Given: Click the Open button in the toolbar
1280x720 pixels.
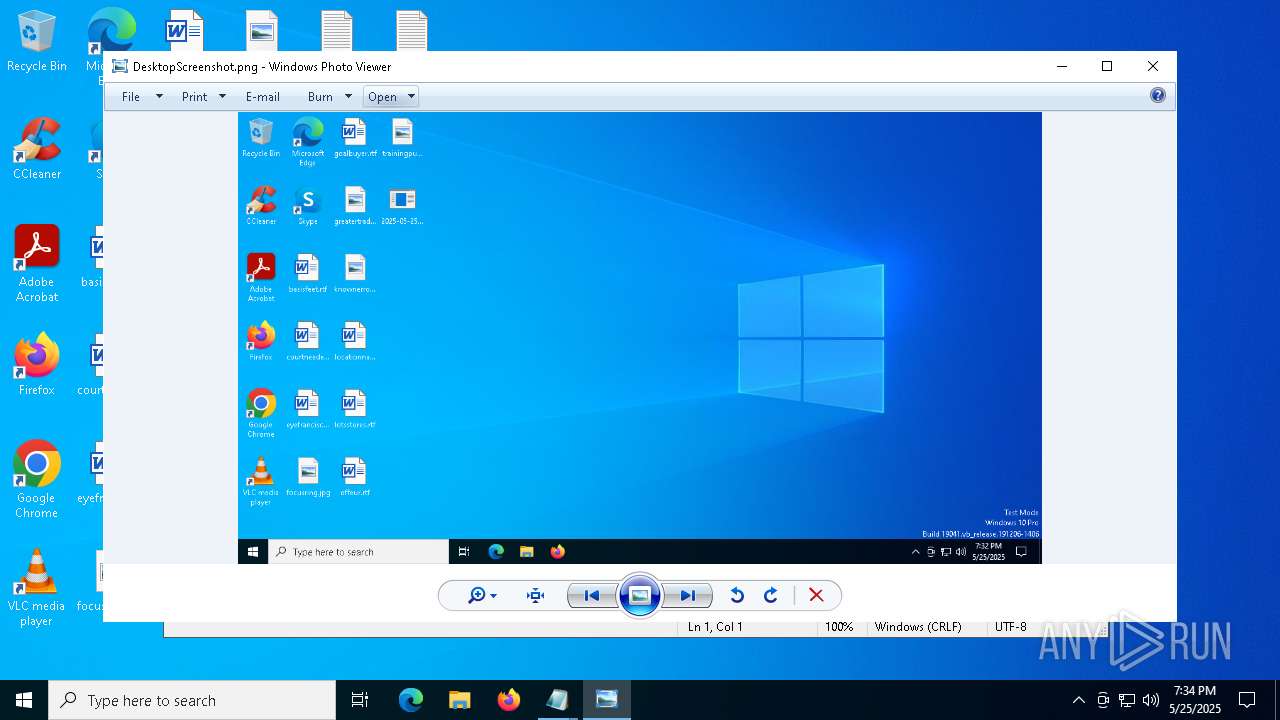Looking at the screenshot, I should point(382,97).
